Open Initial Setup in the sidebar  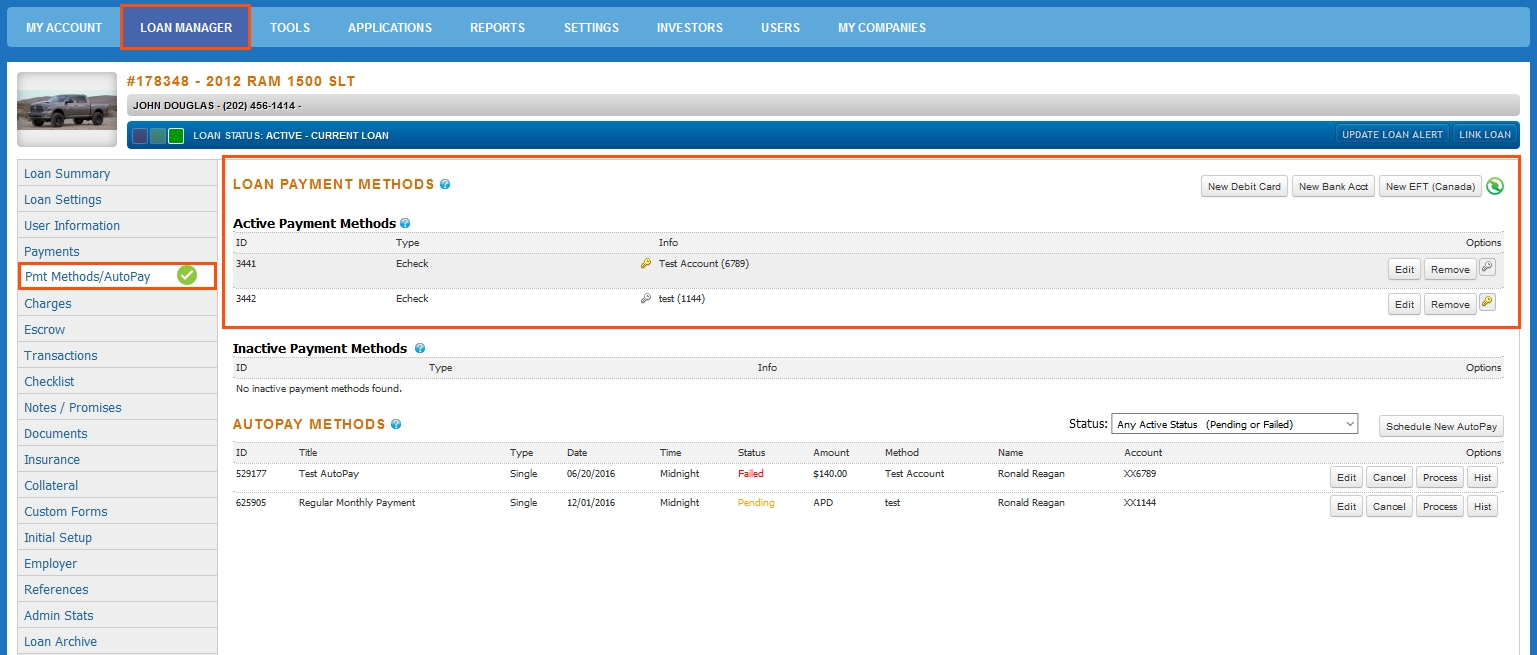[118, 537]
